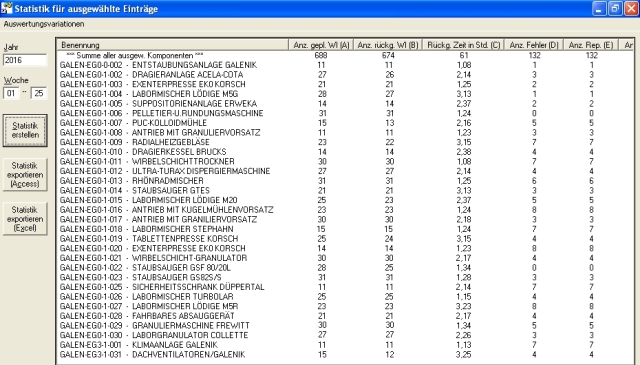Image resolution: width=640 pixels, height=365 pixels.
Task: Select row GALEN-EG0-1-020 EXENTERPRESSE EKO KORSCH
Action: (344, 248)
